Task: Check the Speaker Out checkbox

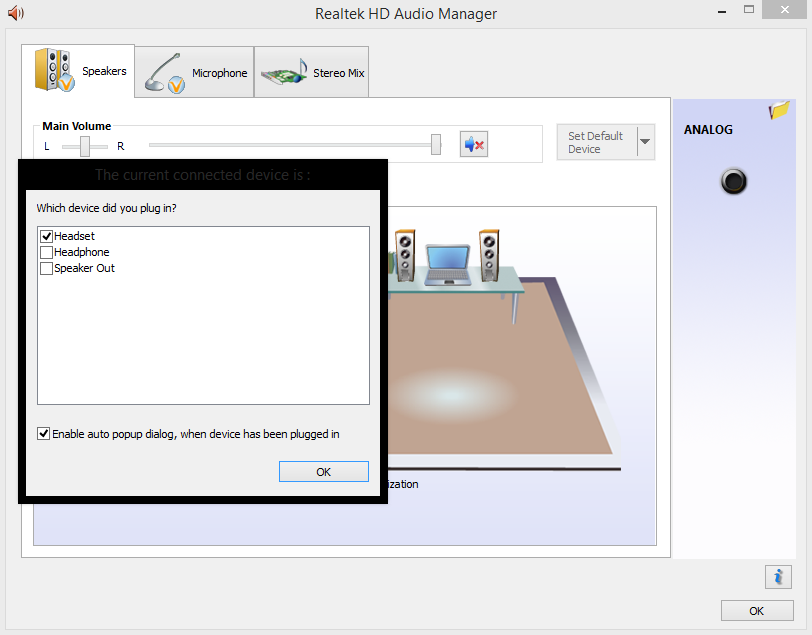Action: [x=47, y=268]
